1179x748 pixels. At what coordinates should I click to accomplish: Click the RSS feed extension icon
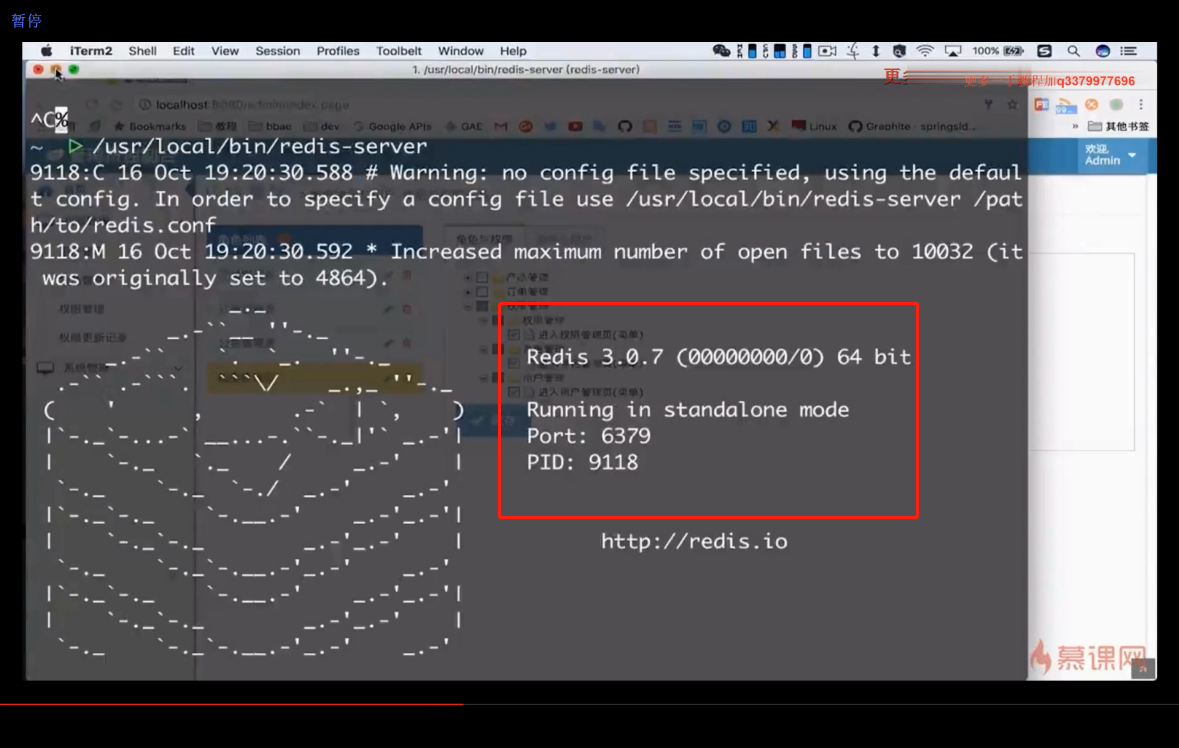tap(1066, 105)
